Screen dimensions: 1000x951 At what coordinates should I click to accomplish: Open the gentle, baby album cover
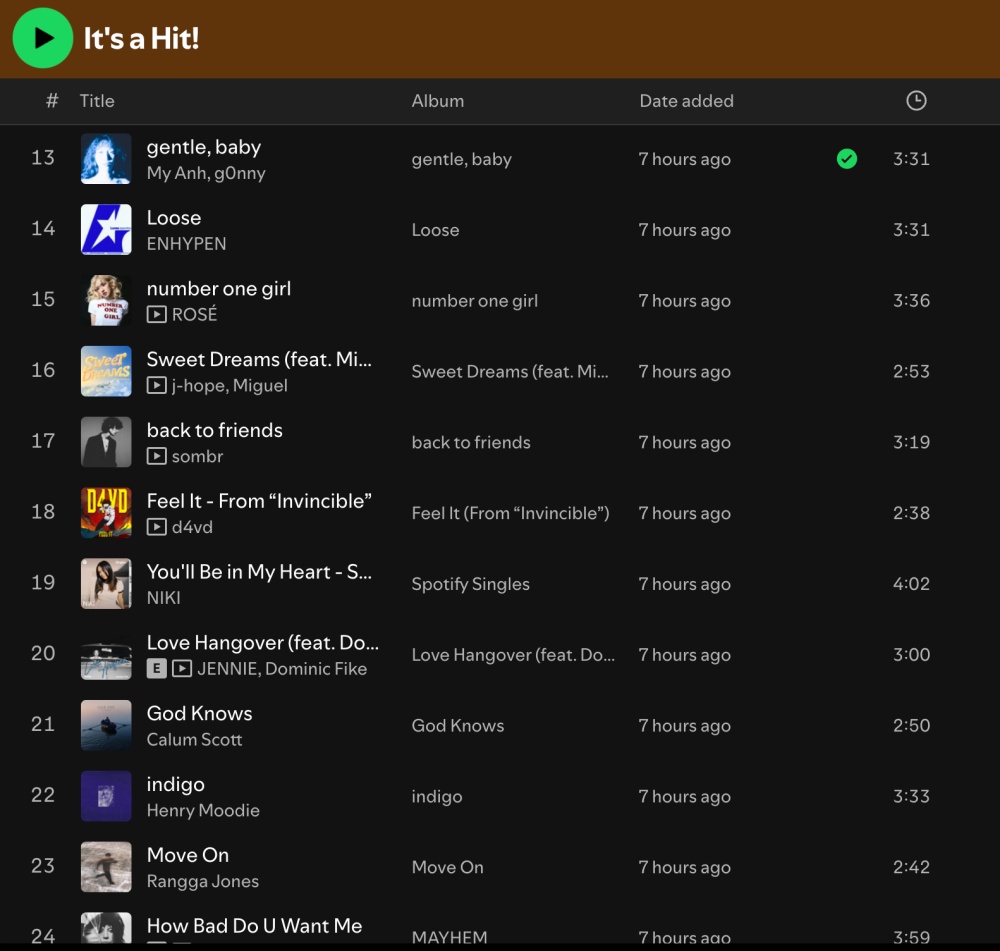(x=106, y=159)
